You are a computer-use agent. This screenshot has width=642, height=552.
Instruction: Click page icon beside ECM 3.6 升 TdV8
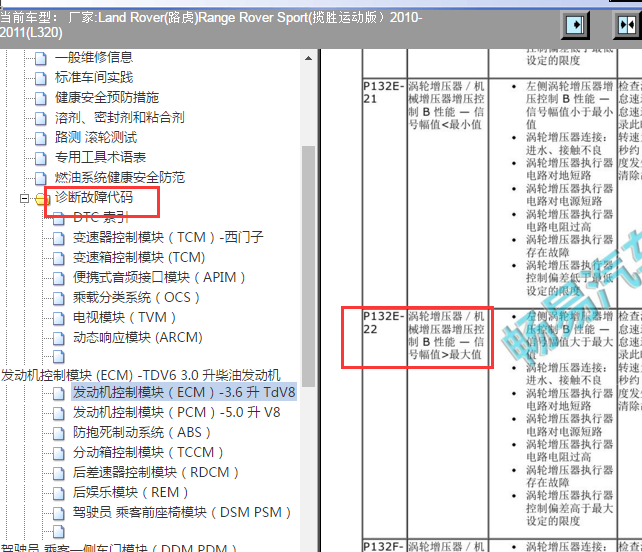pos(59,394)
